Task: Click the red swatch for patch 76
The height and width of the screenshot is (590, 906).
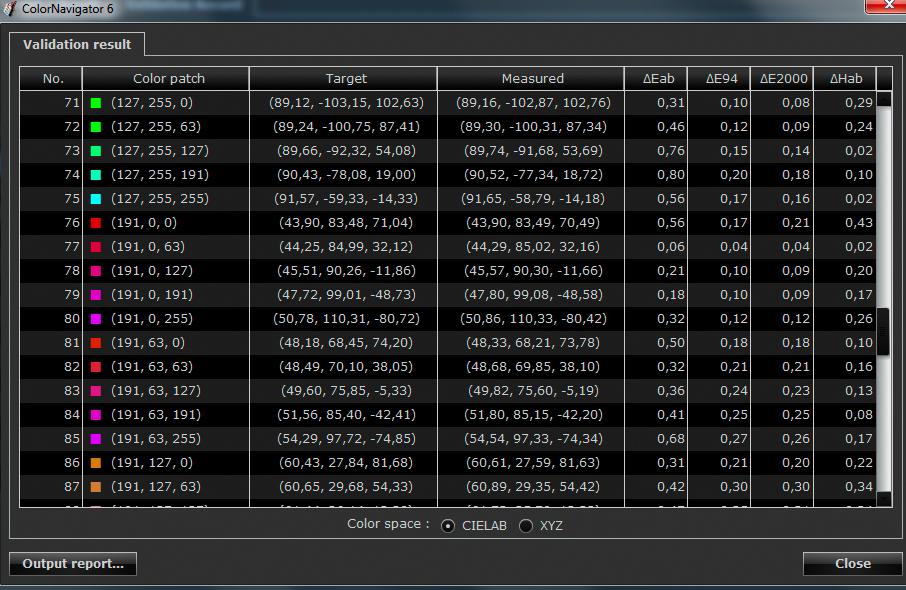Action: click(96, 223)
